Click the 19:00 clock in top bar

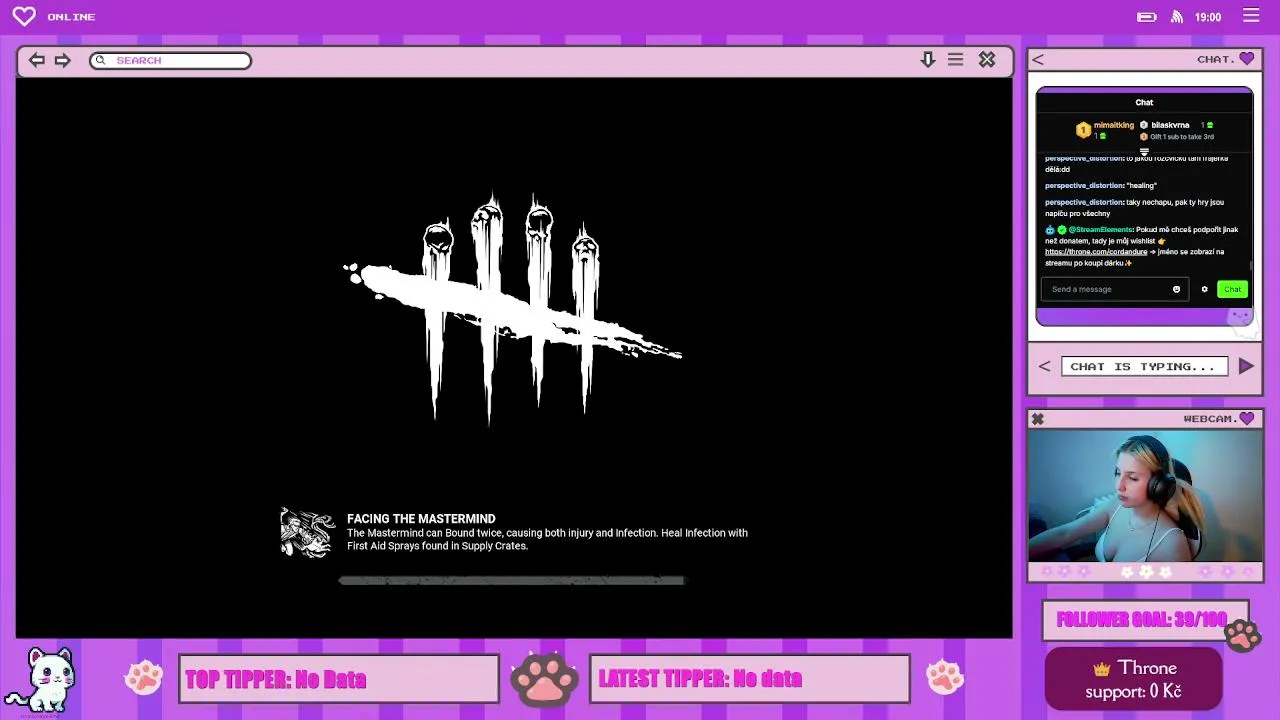click(x=1208, y=17)
